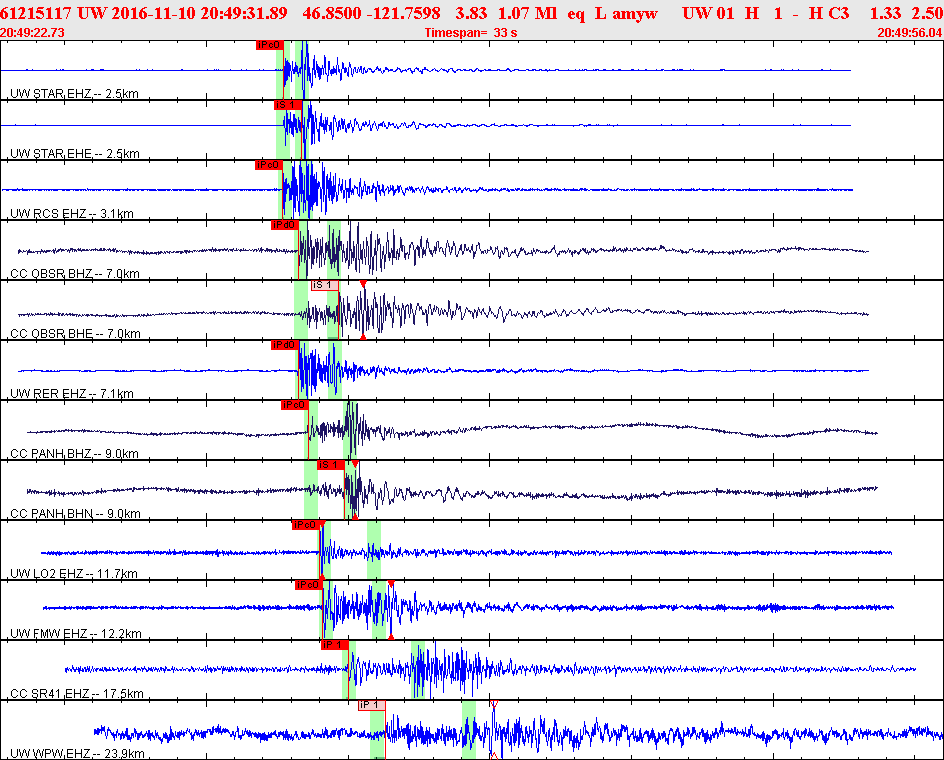944x760 pixels.
Task: Click the CC SR41 EHZ -- 17.5km label
Action: click(x=77, y=694)
